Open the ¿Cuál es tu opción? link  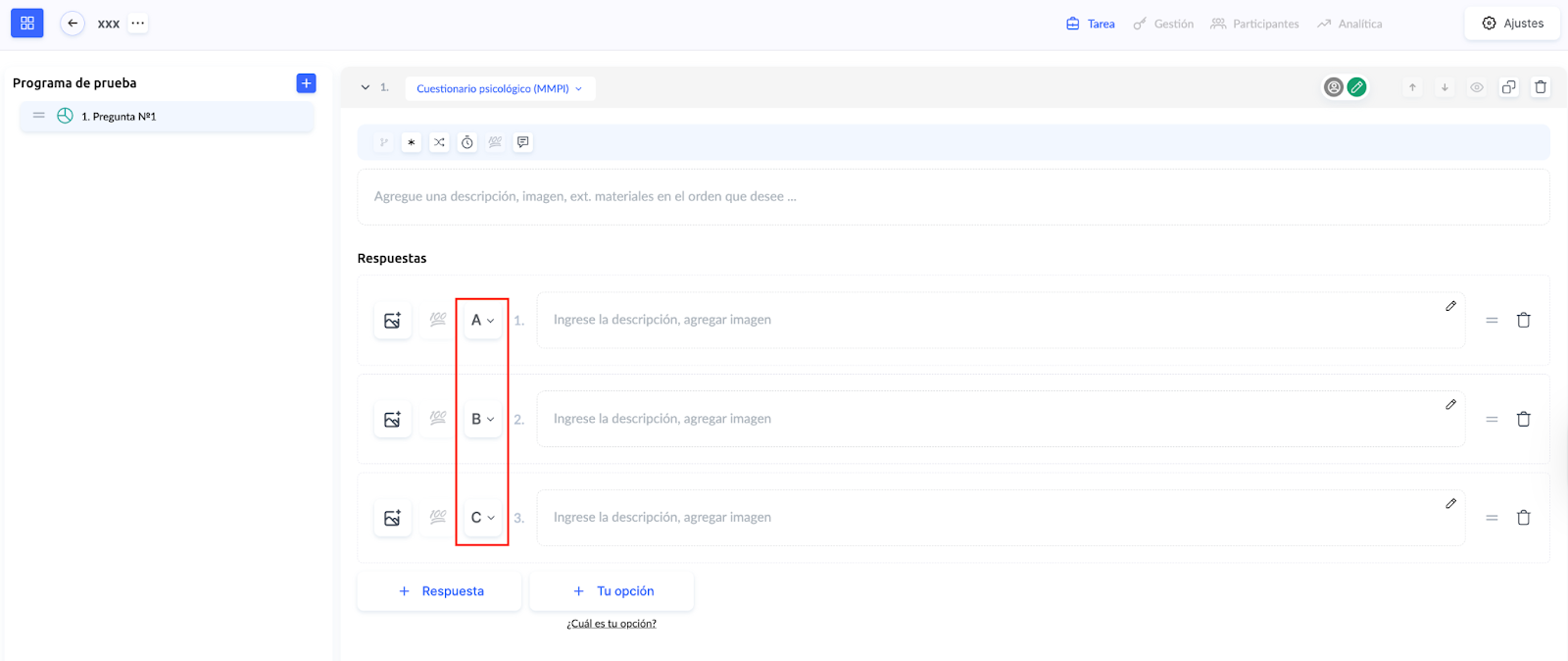[x=612, y=624]
